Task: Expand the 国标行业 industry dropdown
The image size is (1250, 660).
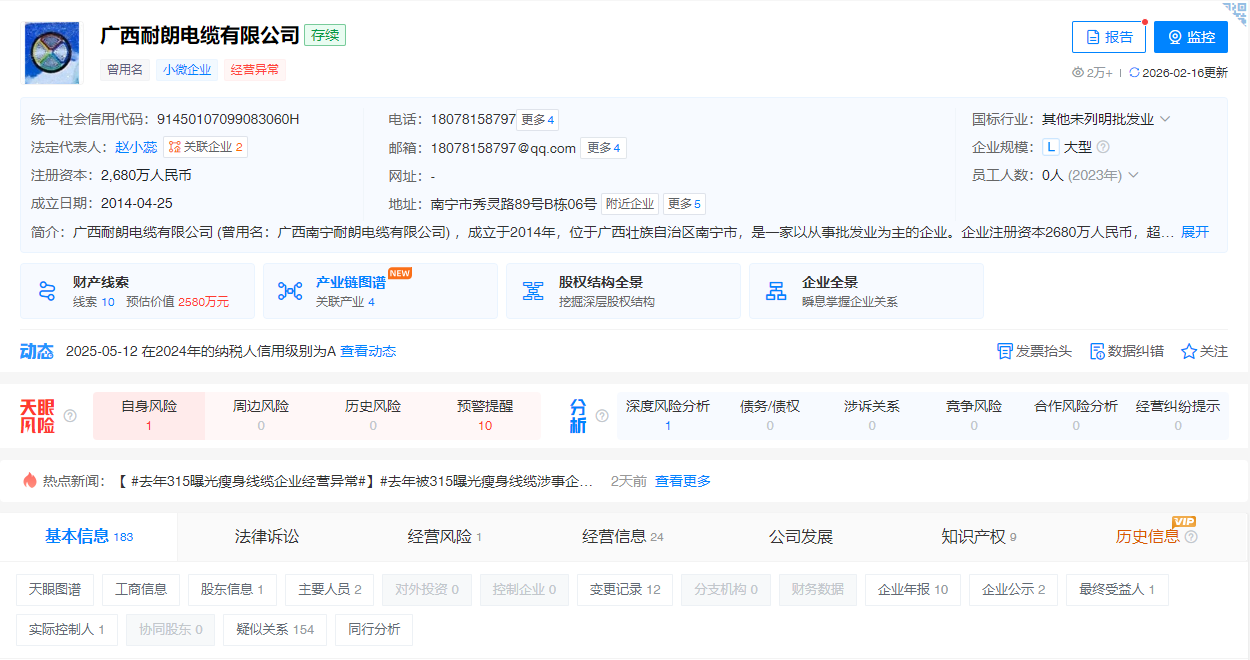Action: [1163, 117]
